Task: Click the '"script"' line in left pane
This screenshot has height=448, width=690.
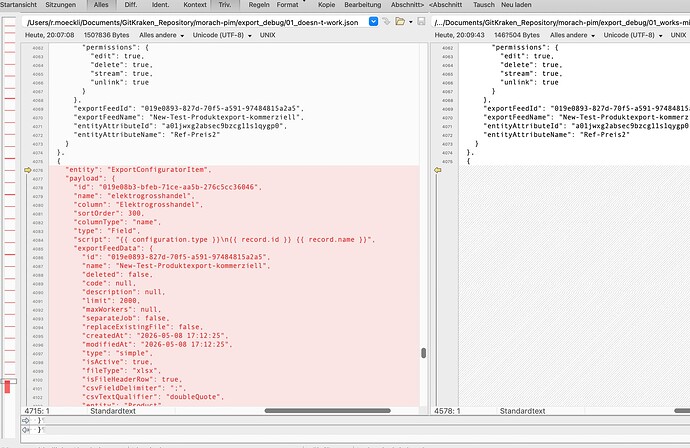Action: pyautogui.click(x=224, y=240)
